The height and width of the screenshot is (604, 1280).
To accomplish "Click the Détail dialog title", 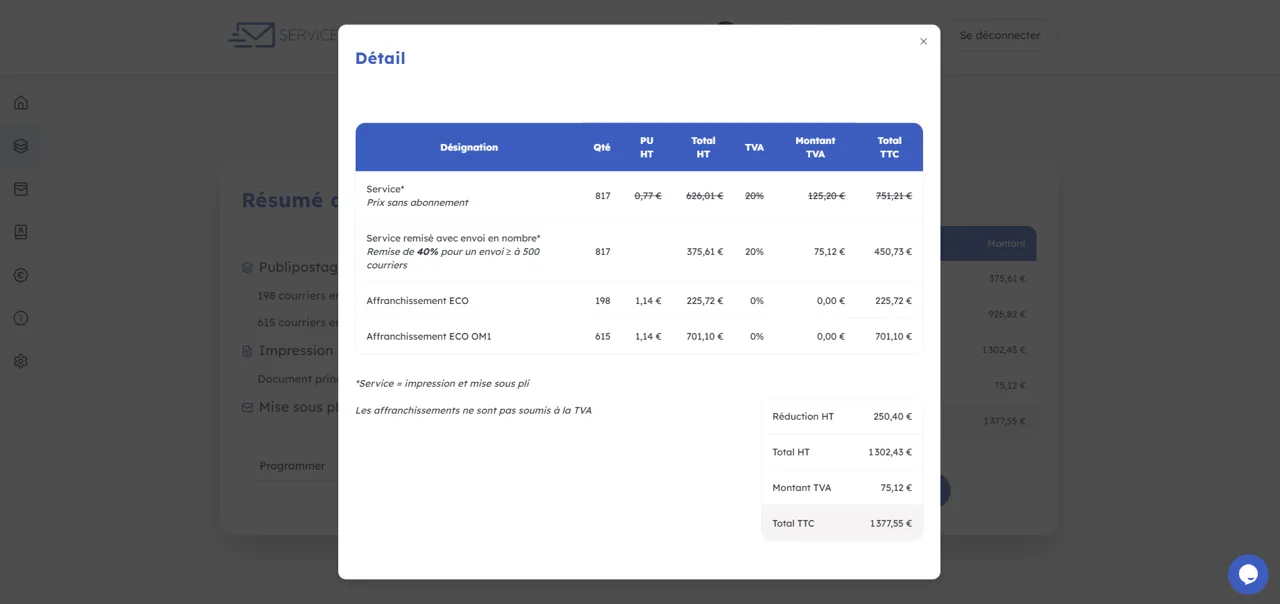I will click(380, 58).
